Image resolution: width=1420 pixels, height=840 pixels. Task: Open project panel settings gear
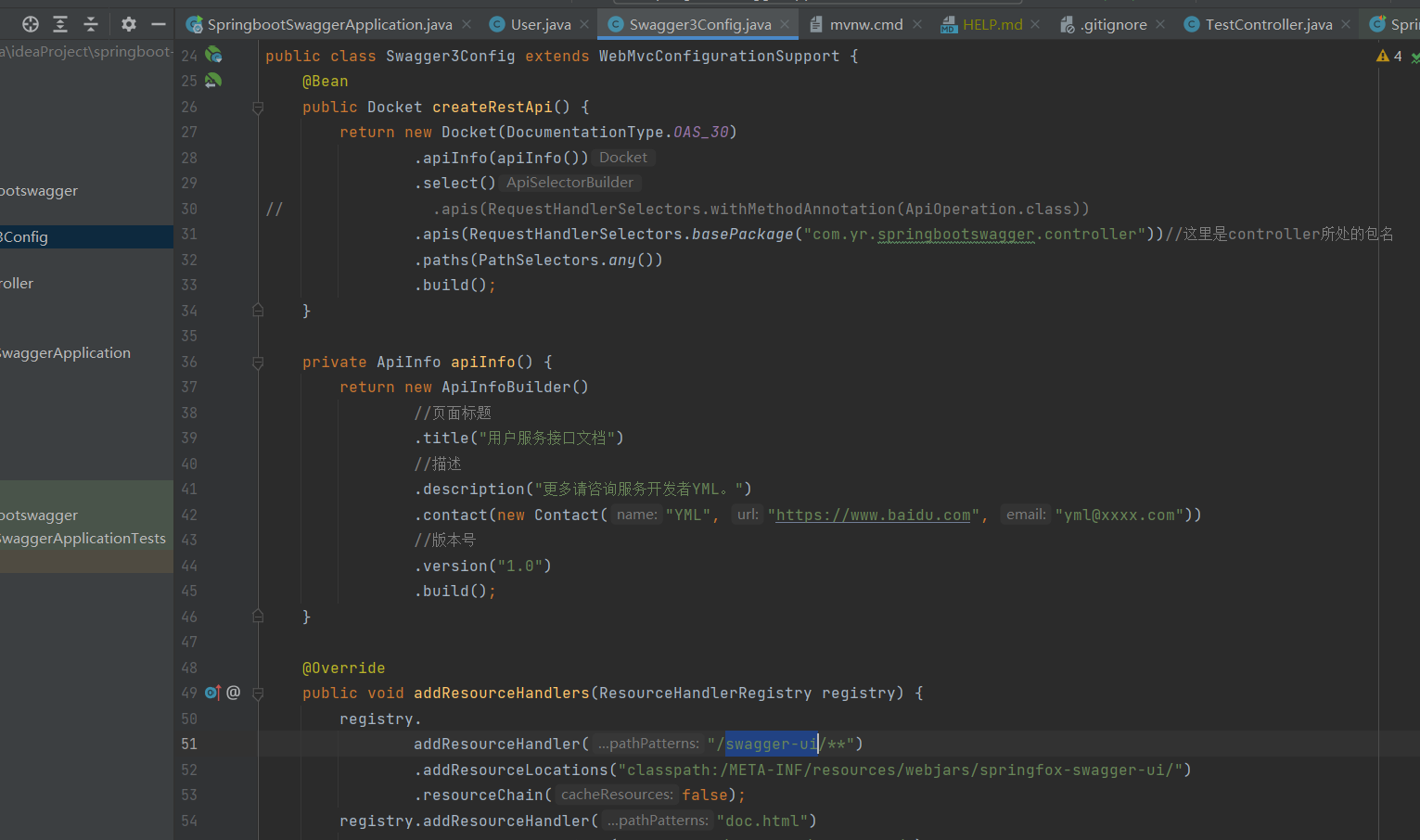pyautogui.click(x=129, y=24)
